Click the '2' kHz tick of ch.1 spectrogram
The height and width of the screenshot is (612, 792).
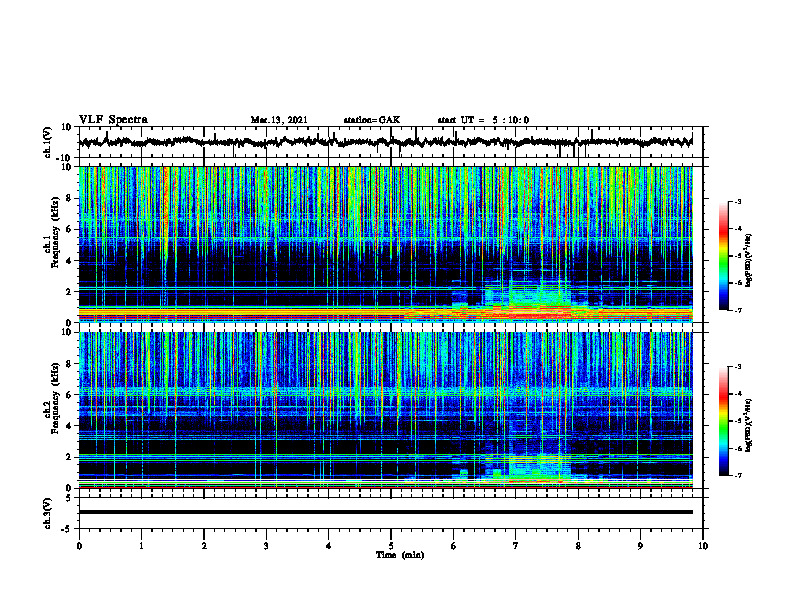pos(69,292)
